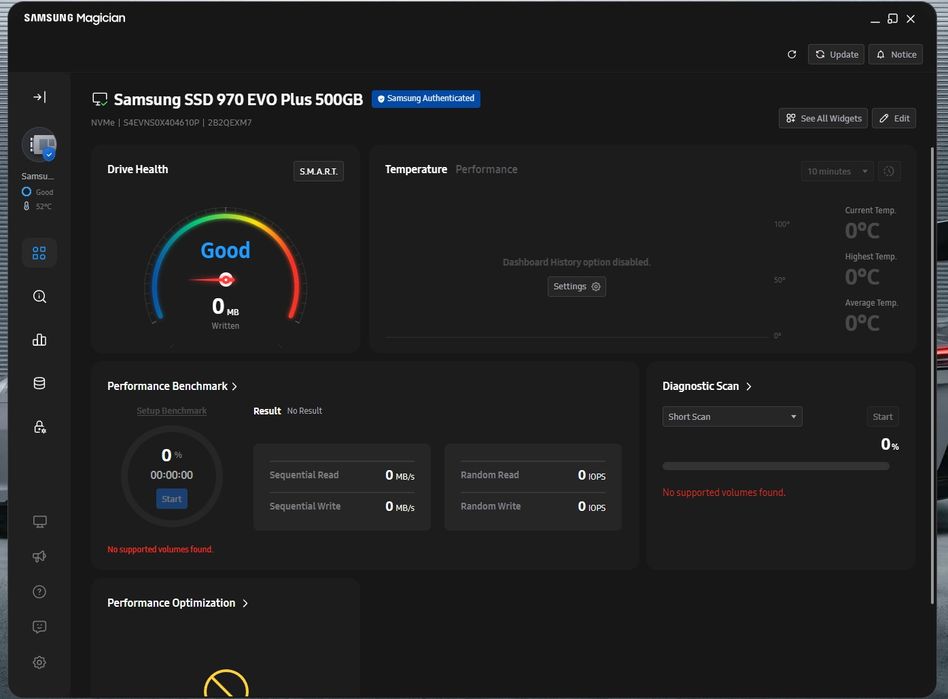Click See All Widgets
Image resolution: width=948 pixels, height=699 pixels.
[823, 119]
